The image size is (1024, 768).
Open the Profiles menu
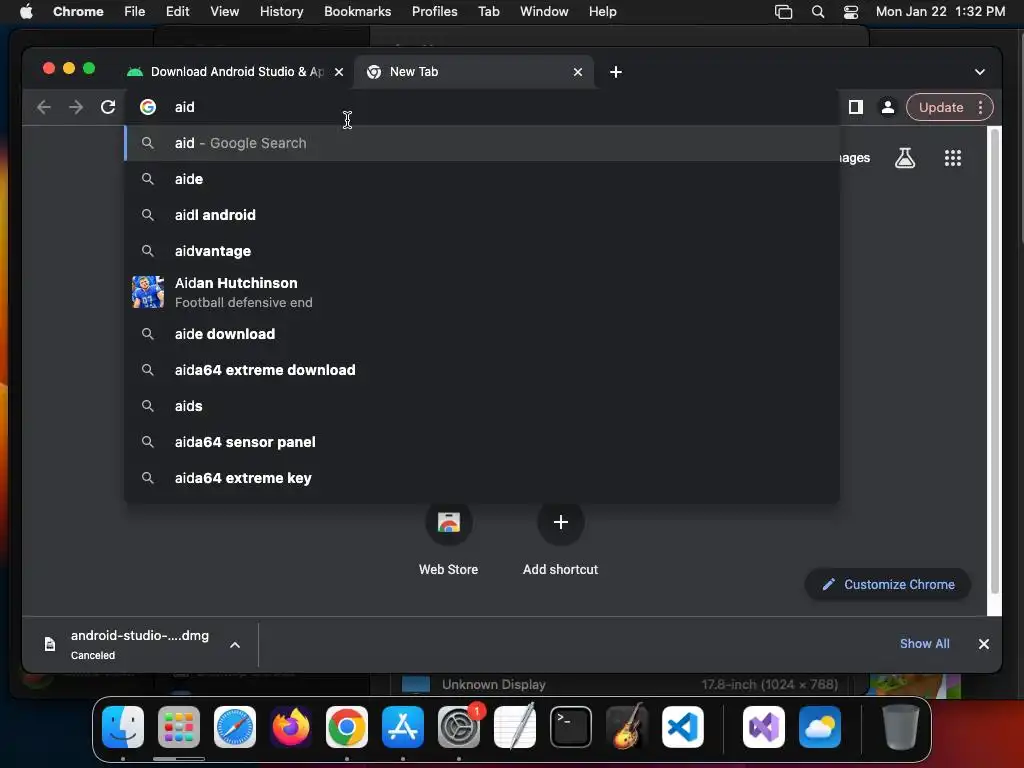(x=434, y=12)
